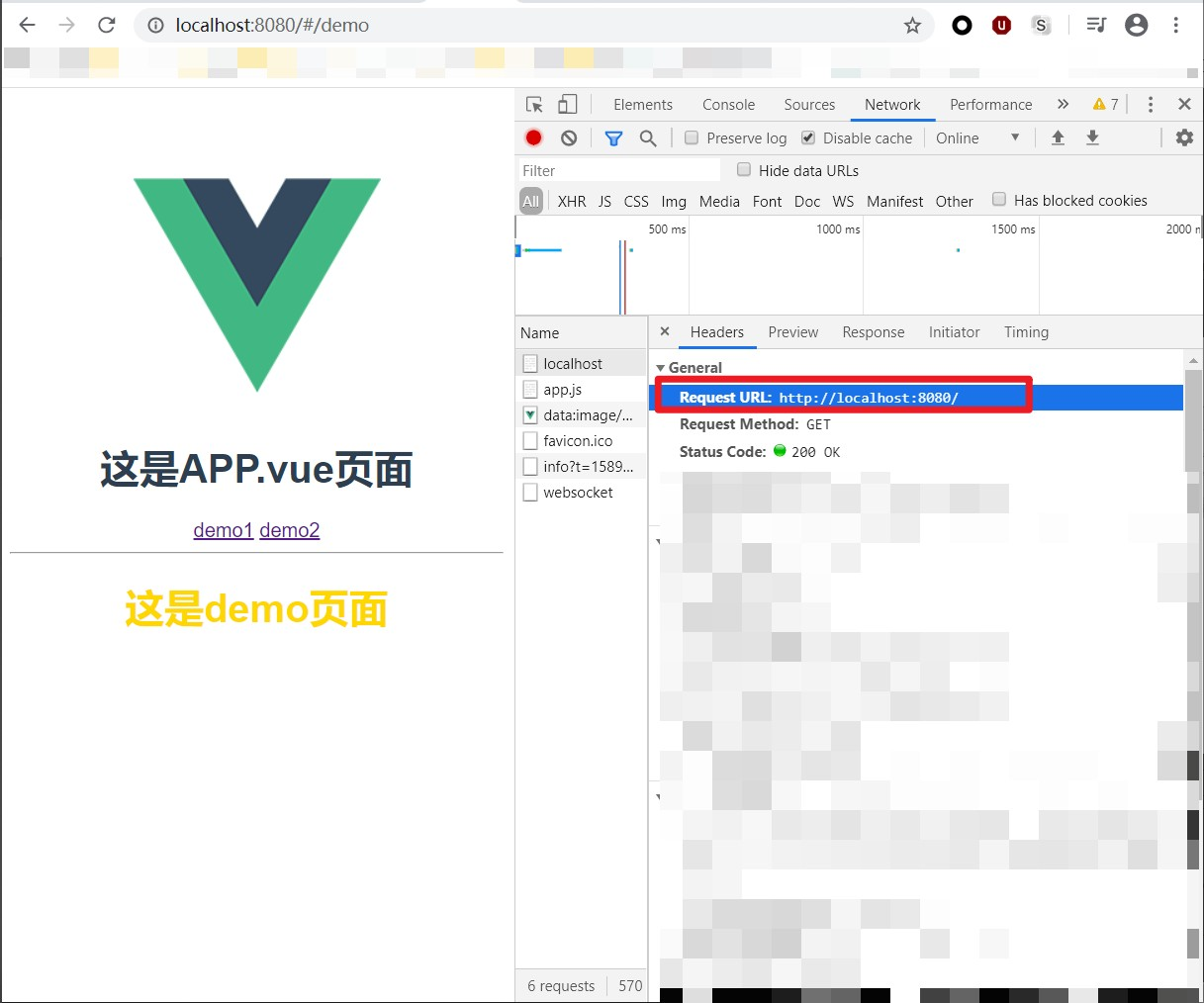Click the browser forward arrow
Viewport: 1204px width, 1003px height.
pyautogui.click(x=66, y=25)
